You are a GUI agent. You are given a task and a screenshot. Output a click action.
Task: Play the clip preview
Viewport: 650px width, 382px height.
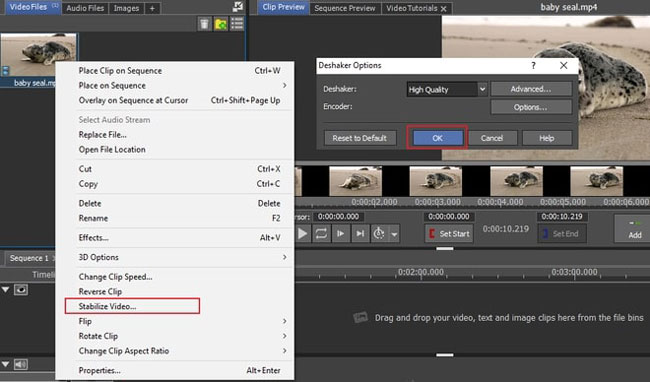(x=303, y=234)
